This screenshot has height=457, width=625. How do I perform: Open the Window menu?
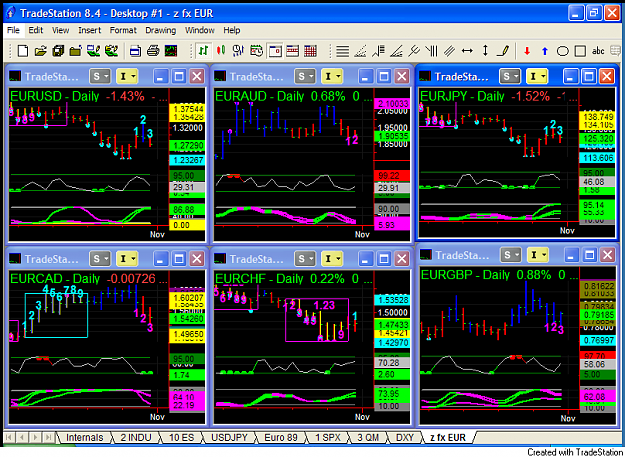click(x=200, y=30)
